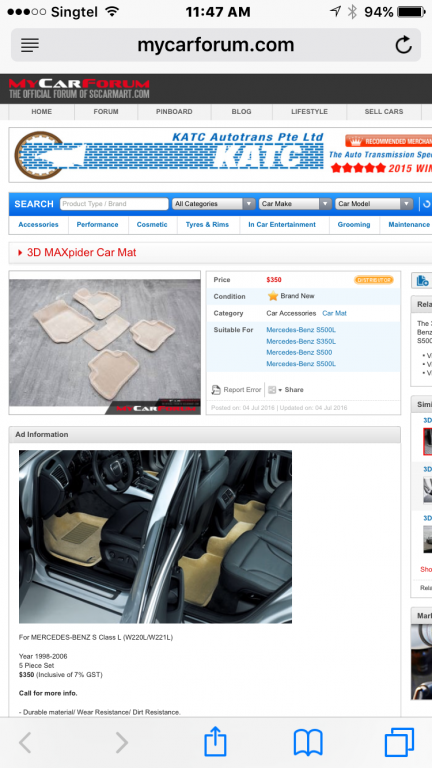Image resolution: width=432 pixels, height=768 pixels.
Task: Click the Ad Information header
Action: (x=205, y=434)
